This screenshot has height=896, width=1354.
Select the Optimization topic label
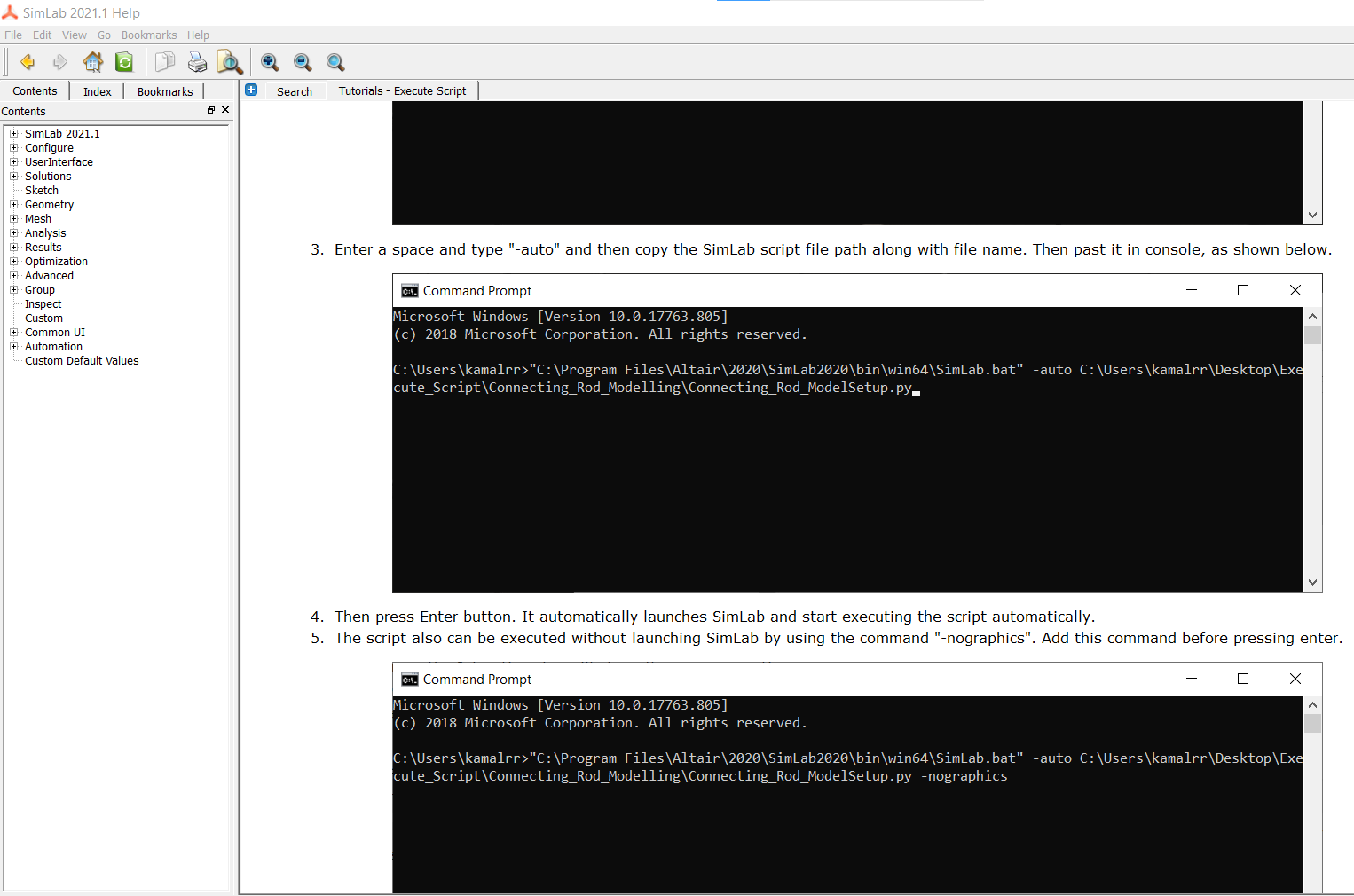coord(56,262)
